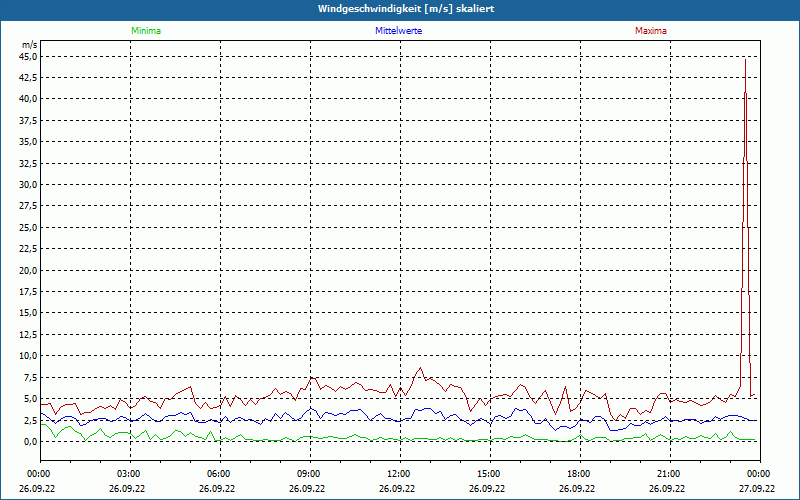Click the 7,5 y-axis value
800x500 pixels.
tap(31, 378)
